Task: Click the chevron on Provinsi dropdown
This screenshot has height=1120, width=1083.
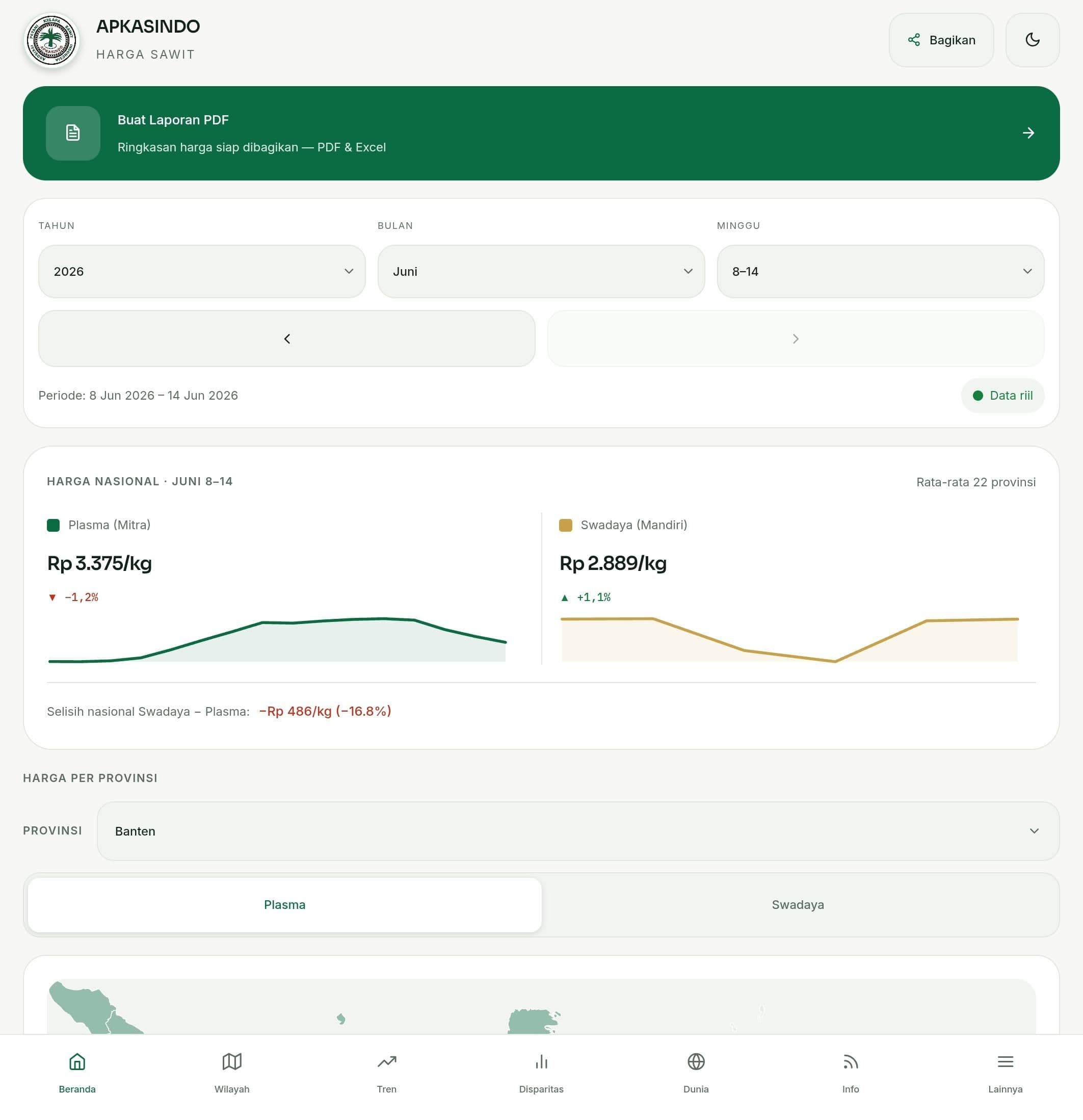Action: 1034,831
